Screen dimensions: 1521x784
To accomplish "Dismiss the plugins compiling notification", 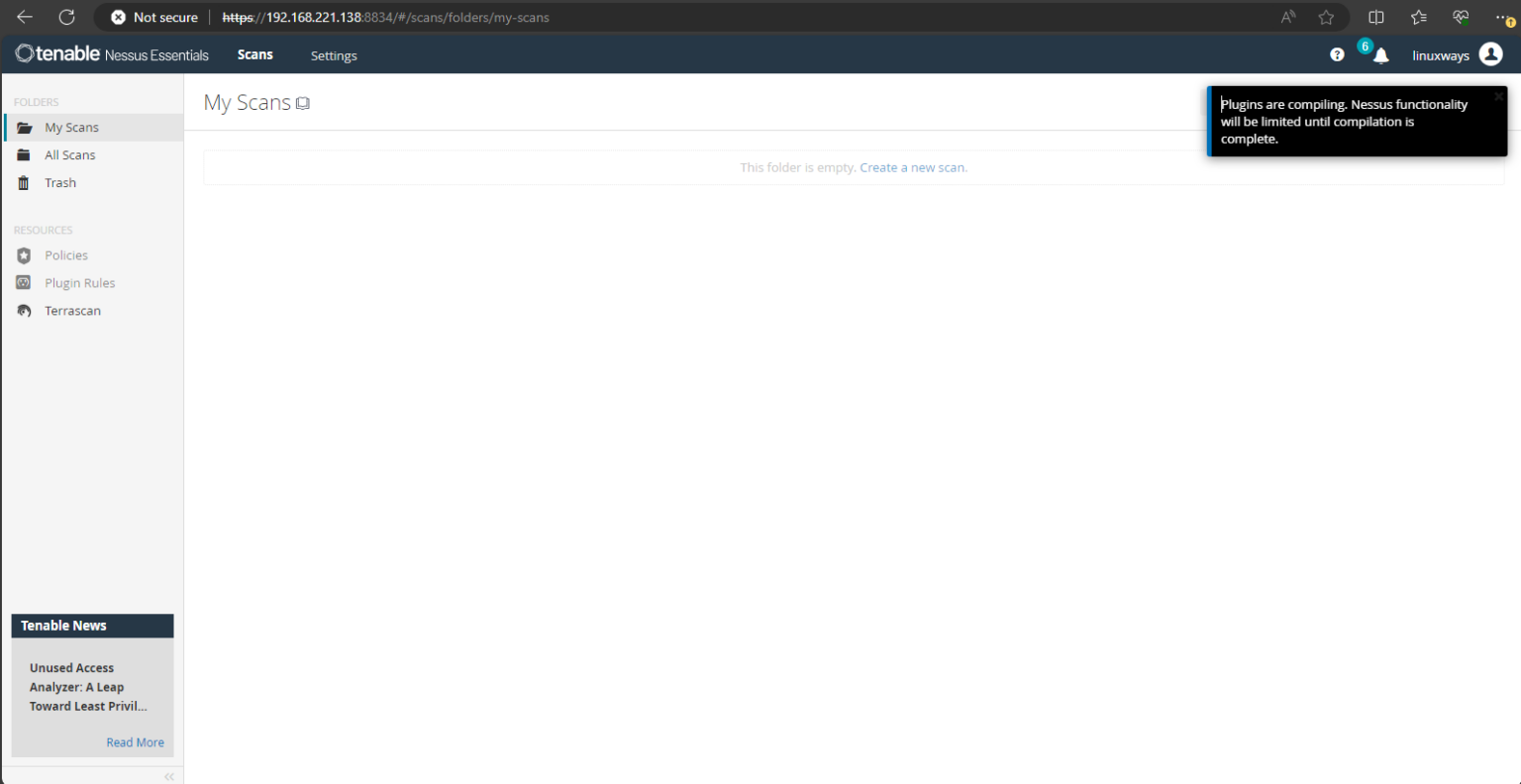I will pyautogui.click(x=1497, y=96).
